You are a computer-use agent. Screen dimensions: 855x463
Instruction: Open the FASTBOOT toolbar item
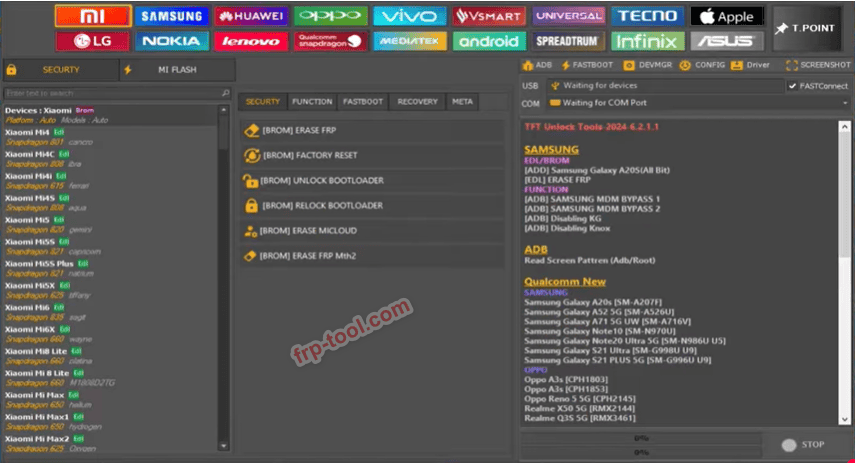coord(587,65)
